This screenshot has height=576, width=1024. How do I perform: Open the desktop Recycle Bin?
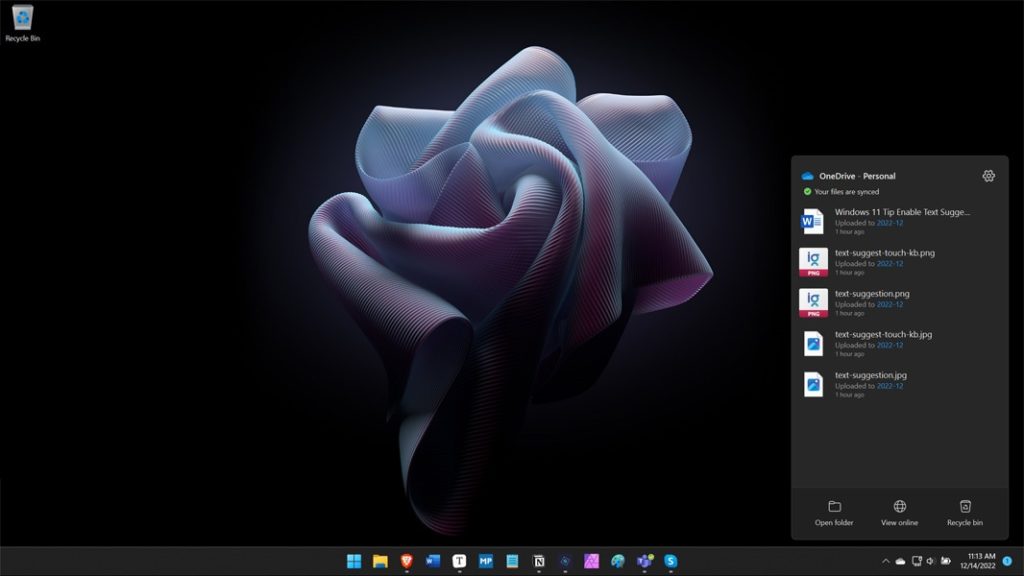click(22, 22)
